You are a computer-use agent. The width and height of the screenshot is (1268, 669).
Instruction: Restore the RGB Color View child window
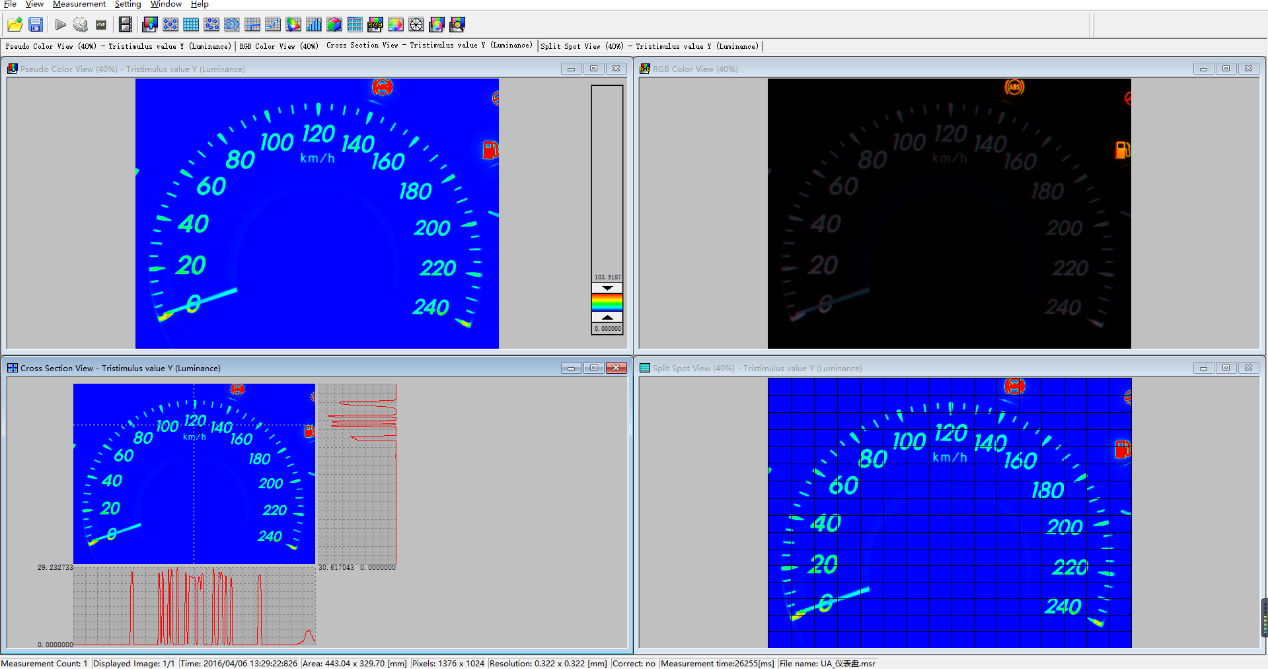1226,68
